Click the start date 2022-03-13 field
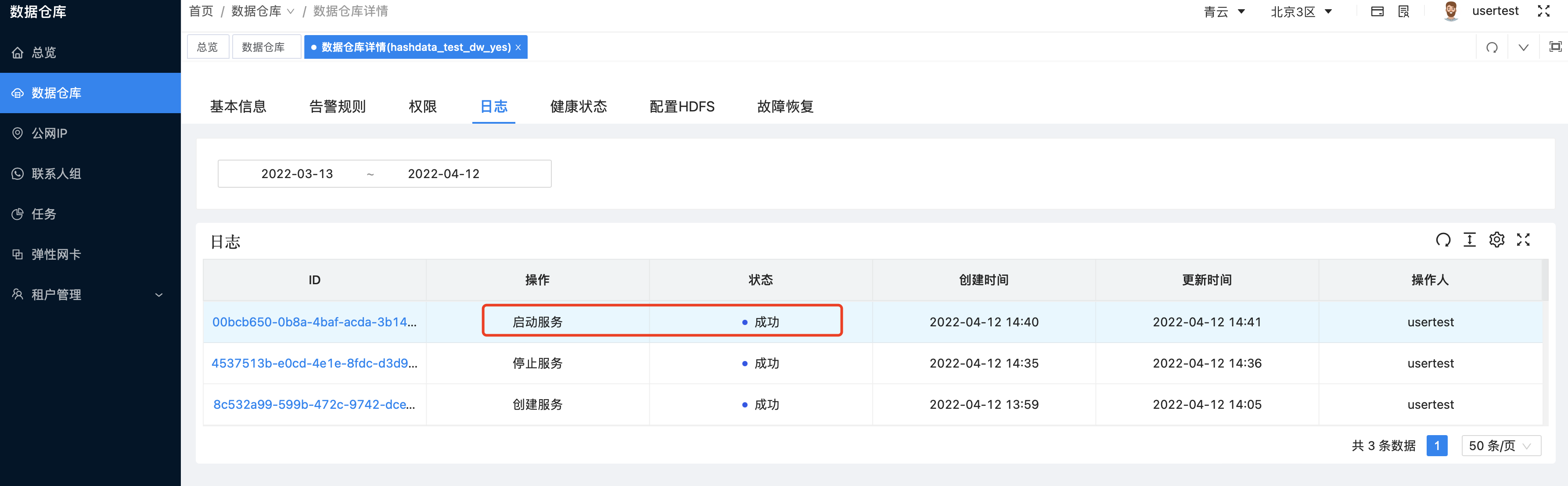The height and width of the screenshot is (486, 1568). (297, 173)
